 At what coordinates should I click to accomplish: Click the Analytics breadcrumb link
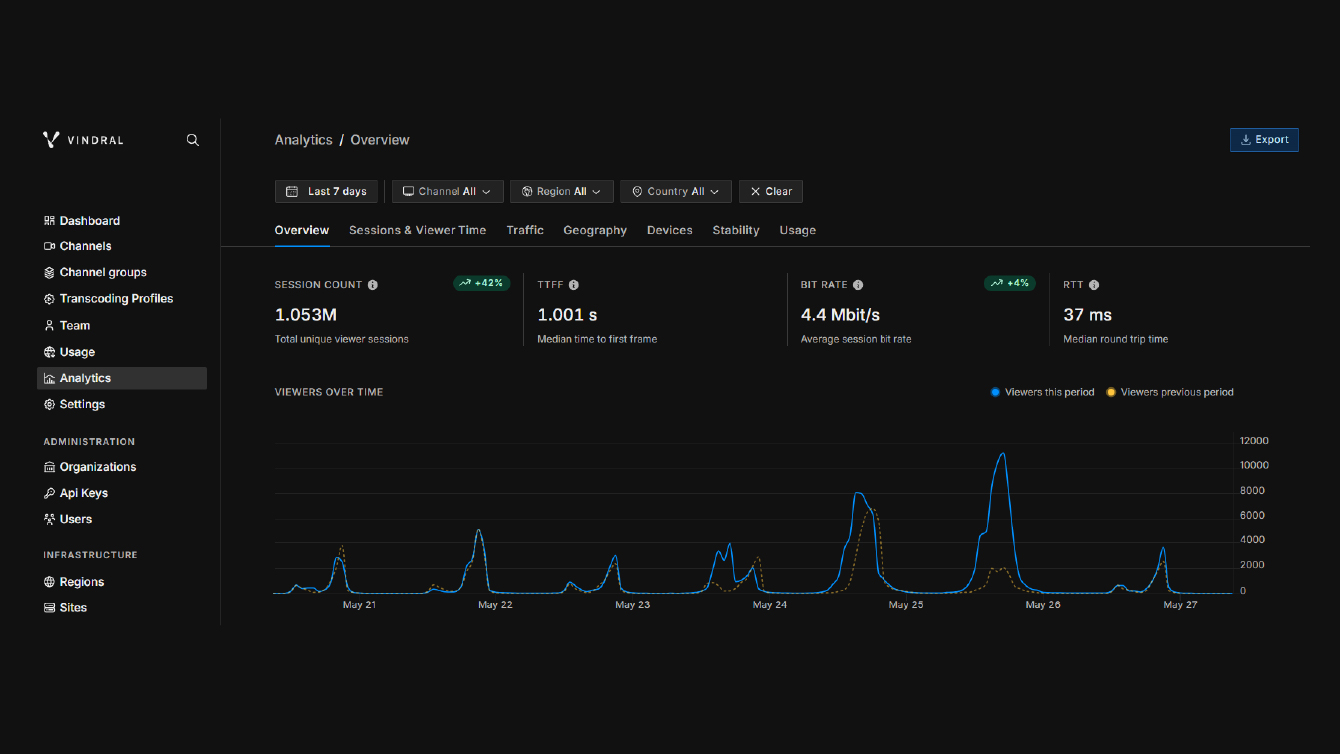coord(303,140)
